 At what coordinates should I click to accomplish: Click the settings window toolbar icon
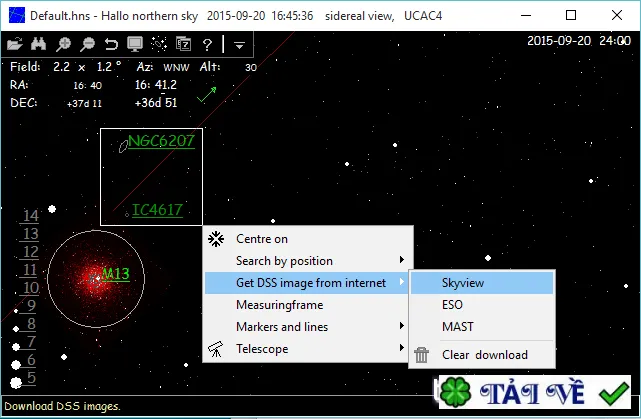pos(184,44)
